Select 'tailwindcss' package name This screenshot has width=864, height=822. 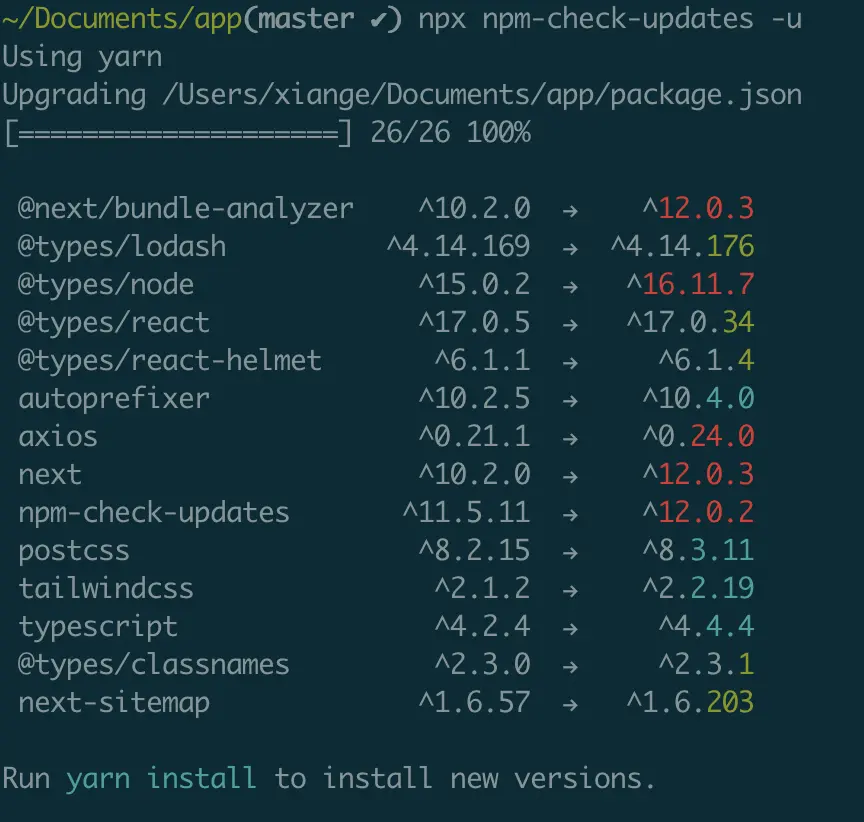coord(106,589)
